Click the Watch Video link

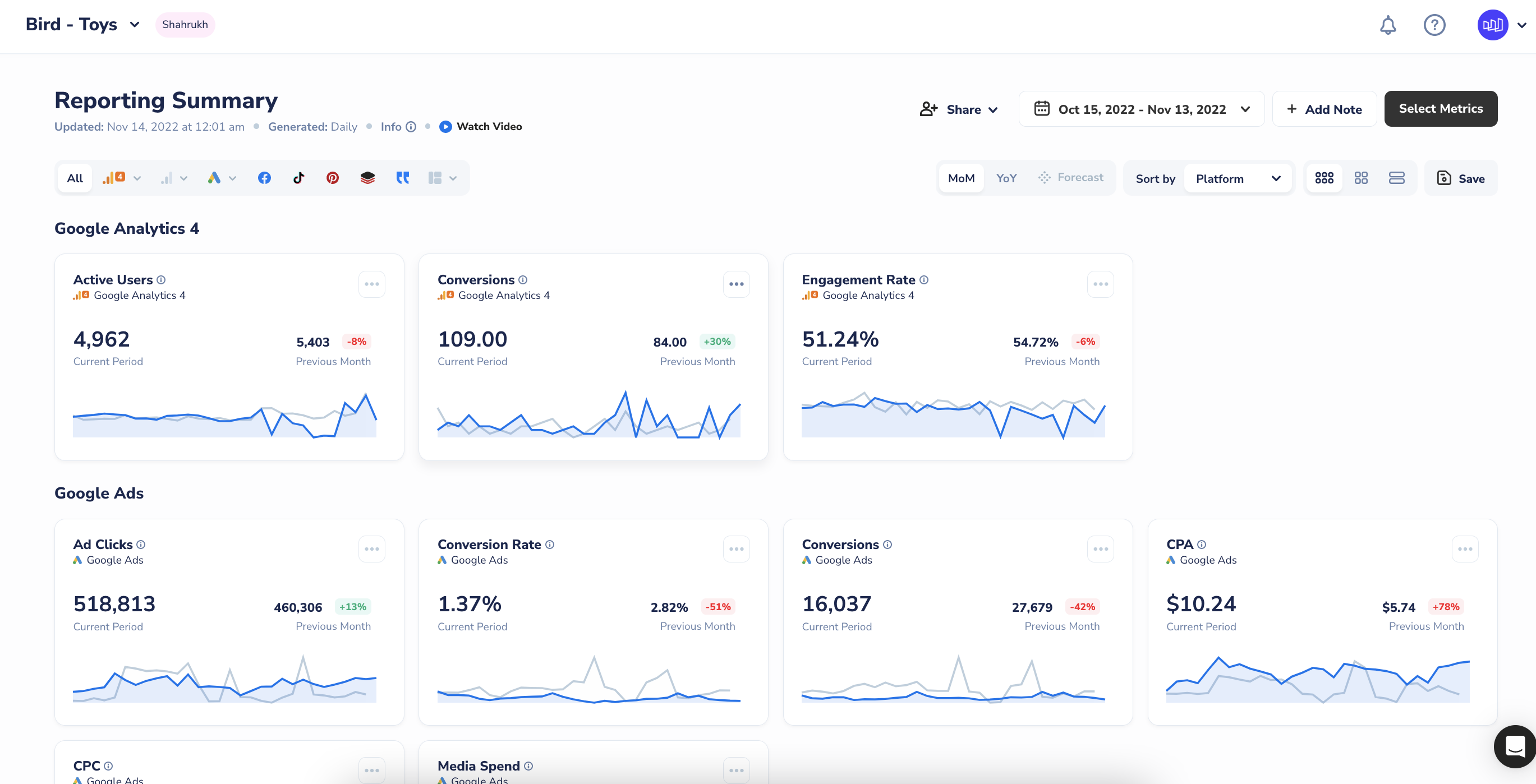481,126
